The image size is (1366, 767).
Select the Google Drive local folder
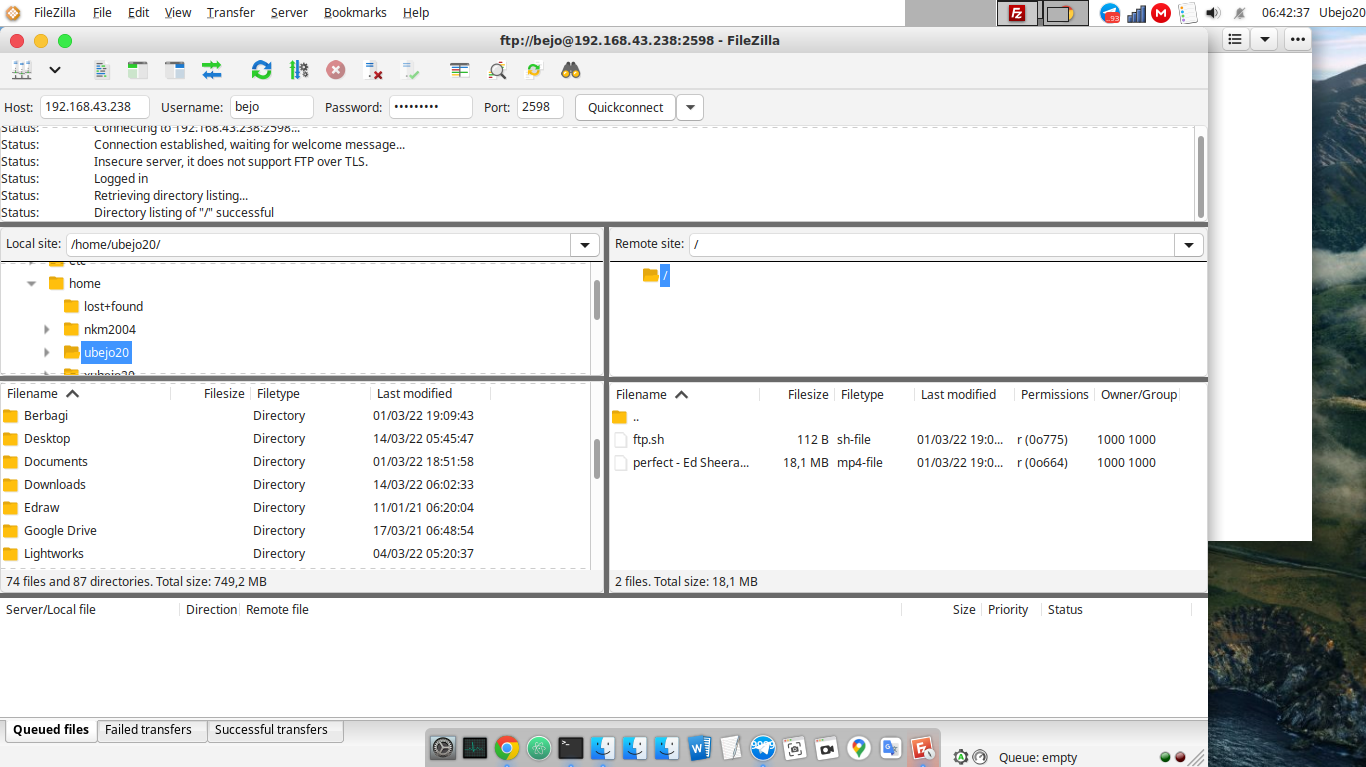pos(60,531)
